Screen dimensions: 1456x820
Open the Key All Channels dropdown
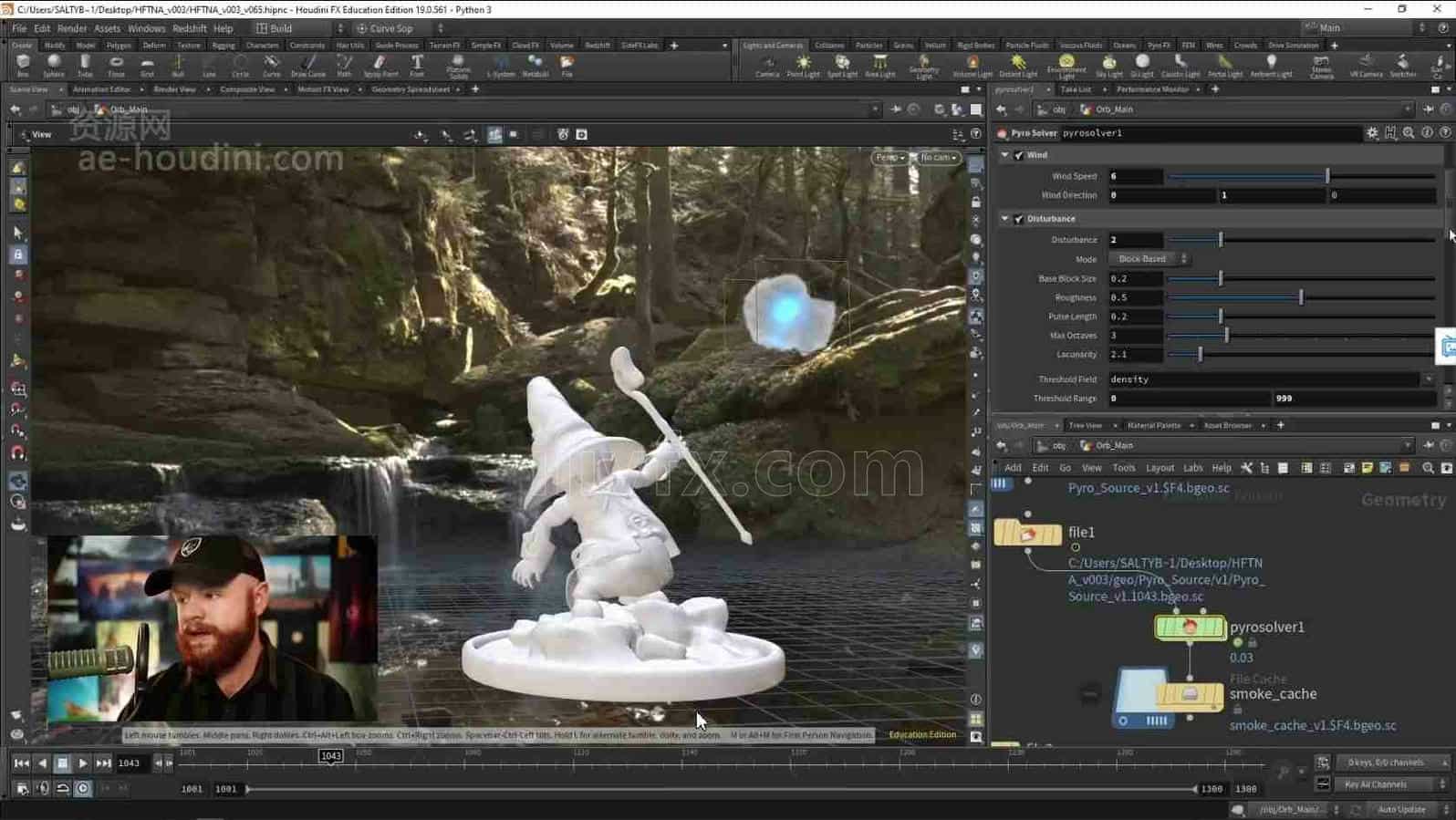(1392, 784)
